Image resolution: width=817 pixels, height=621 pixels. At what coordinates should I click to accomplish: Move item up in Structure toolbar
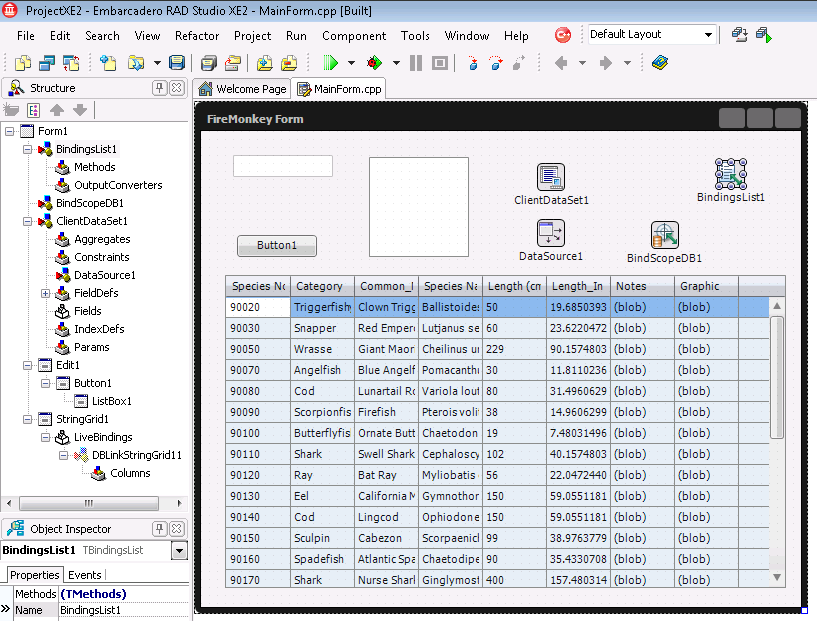coord(57,110)
